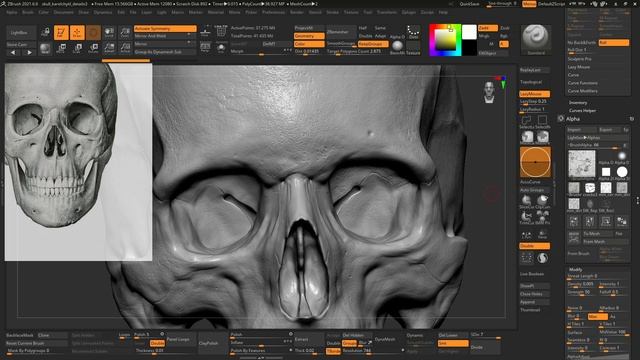Select the TrimCurve brush icon
Viewport: 640px width, 360px height.
tap(527, 216)
